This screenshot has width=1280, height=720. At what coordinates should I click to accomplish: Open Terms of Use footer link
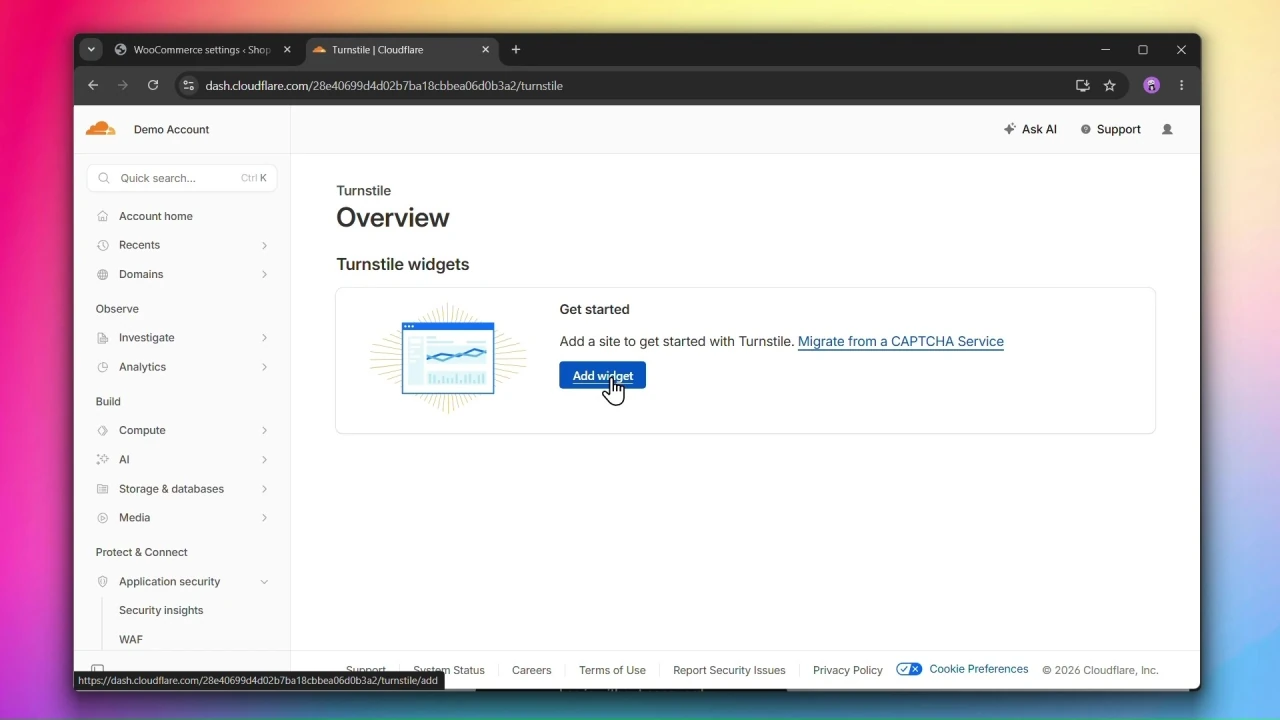(612, 670)
